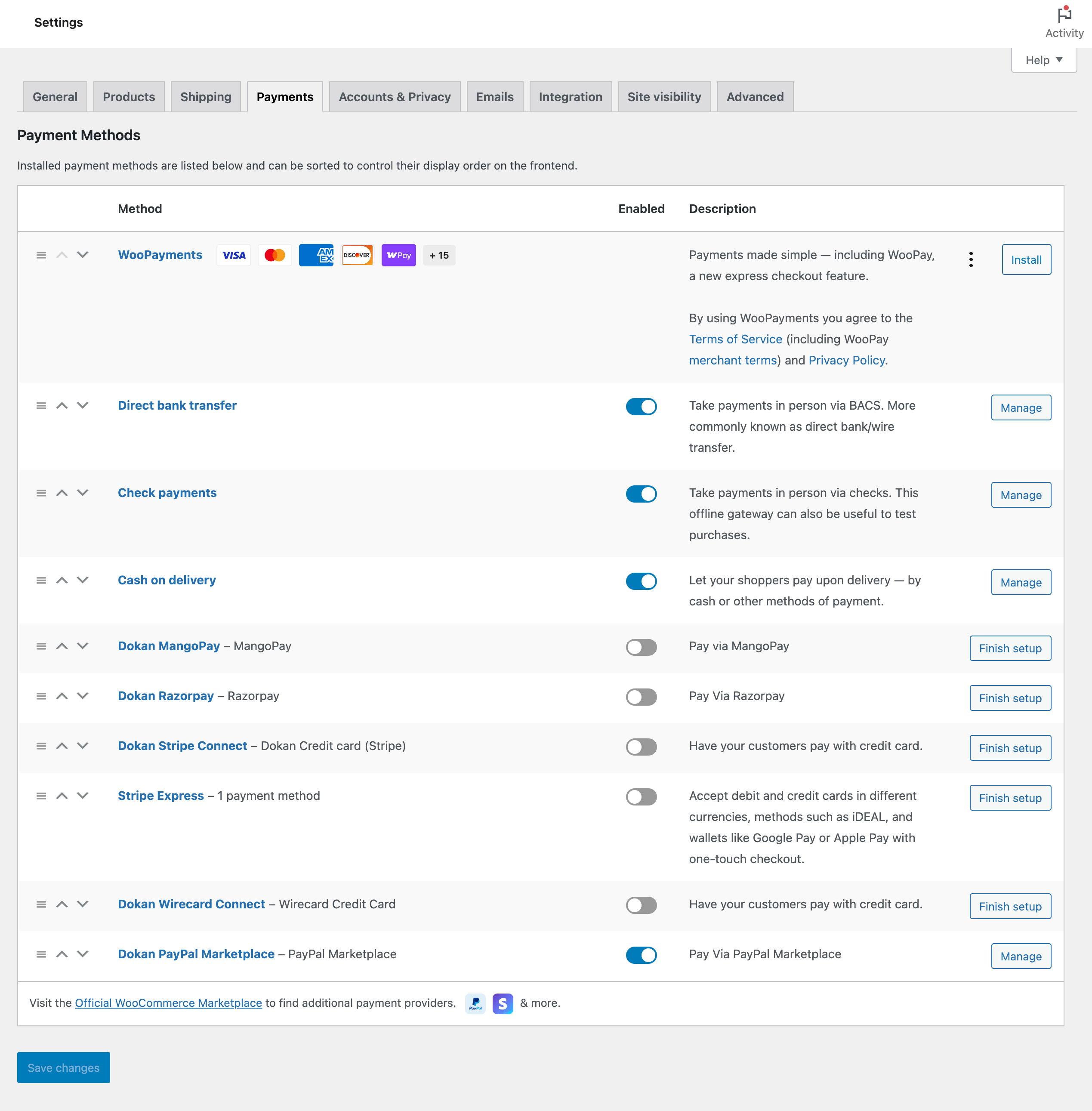Grab the Direct bank transfer drag handle
Viewport: 1092px width, 1111px height.
41,405
